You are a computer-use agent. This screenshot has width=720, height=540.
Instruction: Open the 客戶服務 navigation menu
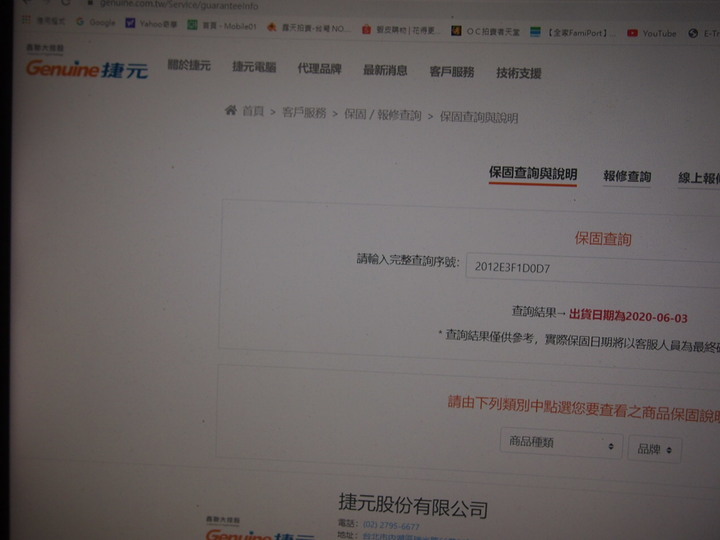451,72
